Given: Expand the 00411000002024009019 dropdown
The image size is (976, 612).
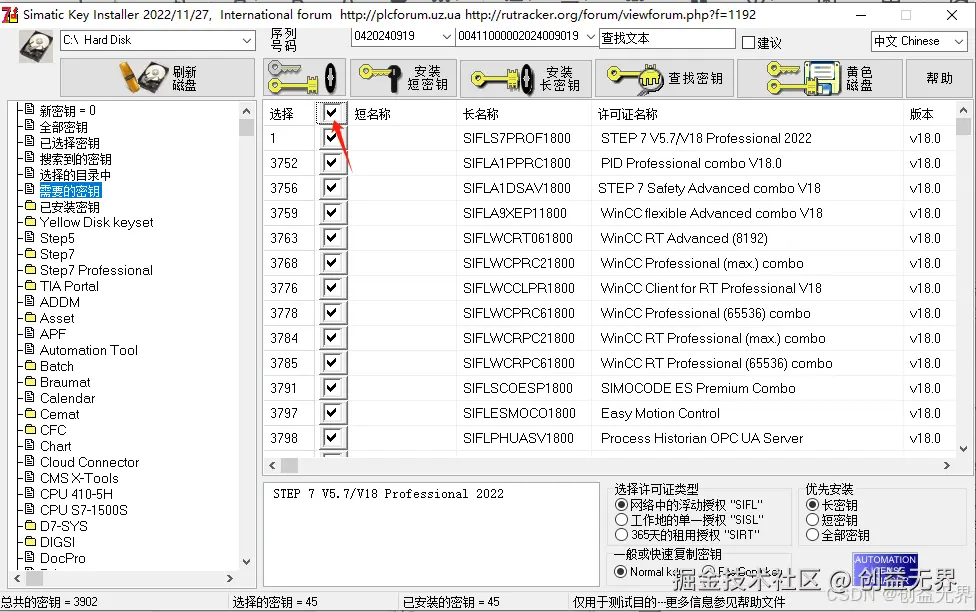Looking at the screenshot, I should tap(590, 37).
